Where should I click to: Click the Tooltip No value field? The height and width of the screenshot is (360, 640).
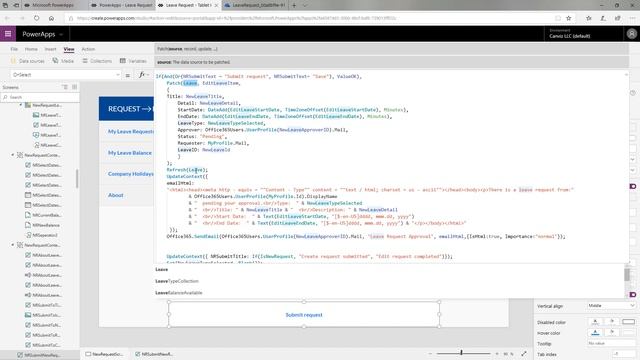click(x=611, y=344)
